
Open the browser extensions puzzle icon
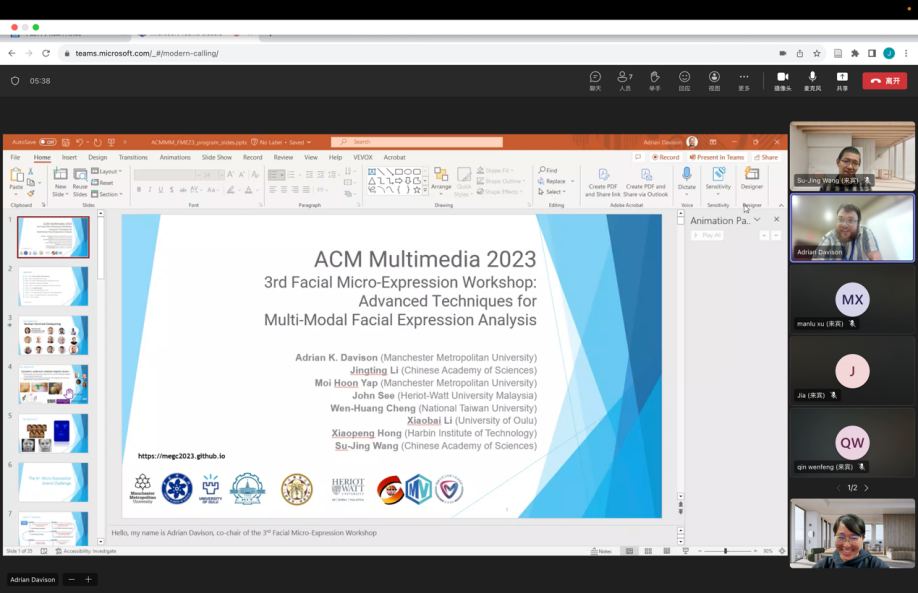(x=855, y=53)
